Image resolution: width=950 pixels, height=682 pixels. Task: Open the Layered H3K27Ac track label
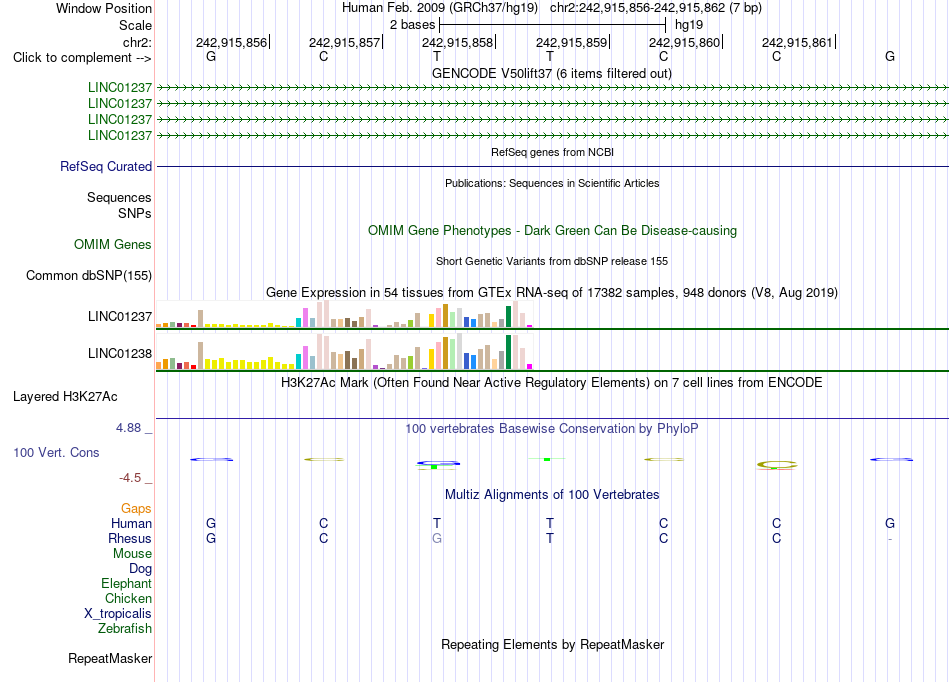[65, 397]
